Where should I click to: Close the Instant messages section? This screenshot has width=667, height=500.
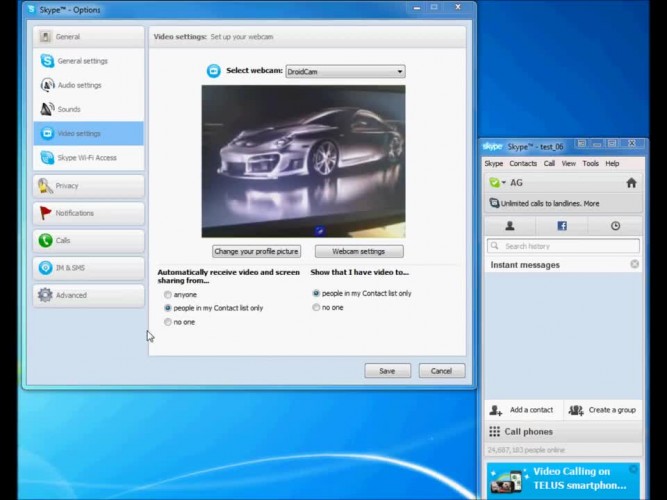[x=634, y=264]
